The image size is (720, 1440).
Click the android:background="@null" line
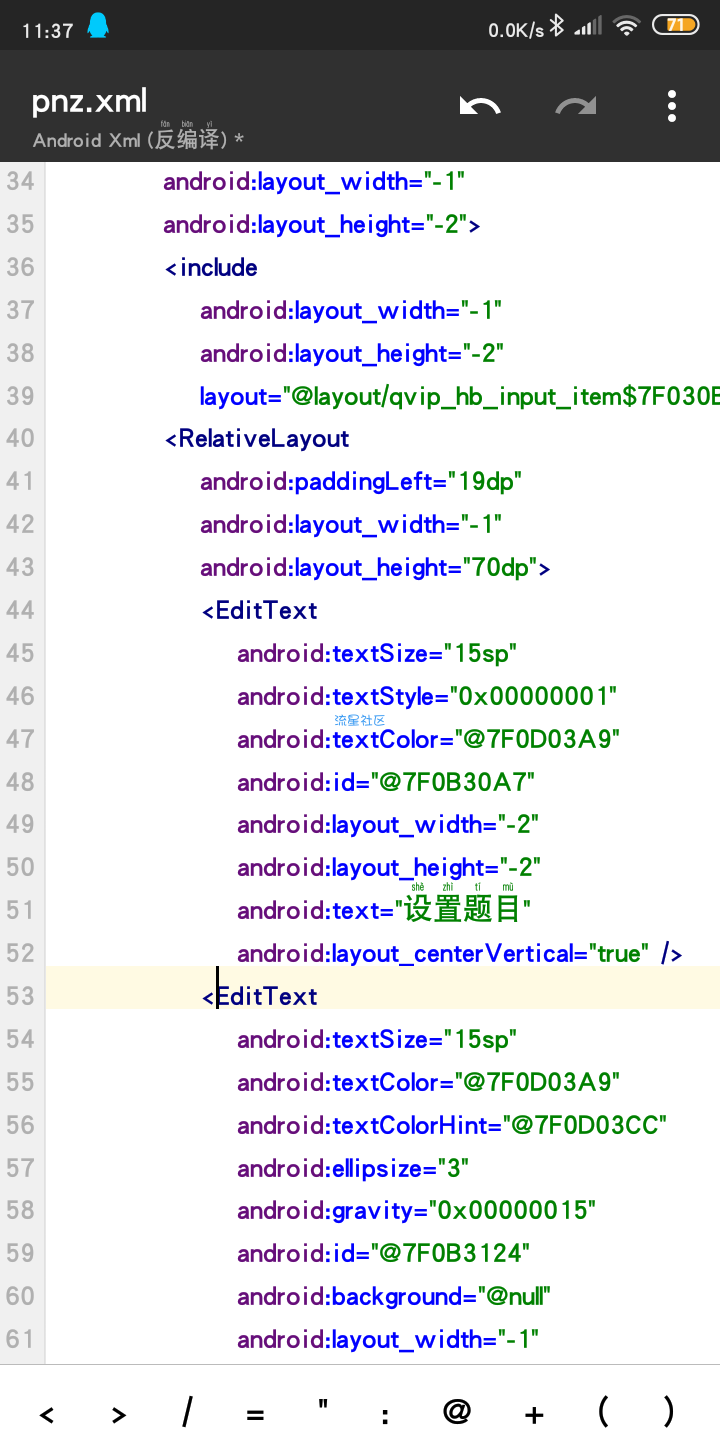coord(394,1296)
